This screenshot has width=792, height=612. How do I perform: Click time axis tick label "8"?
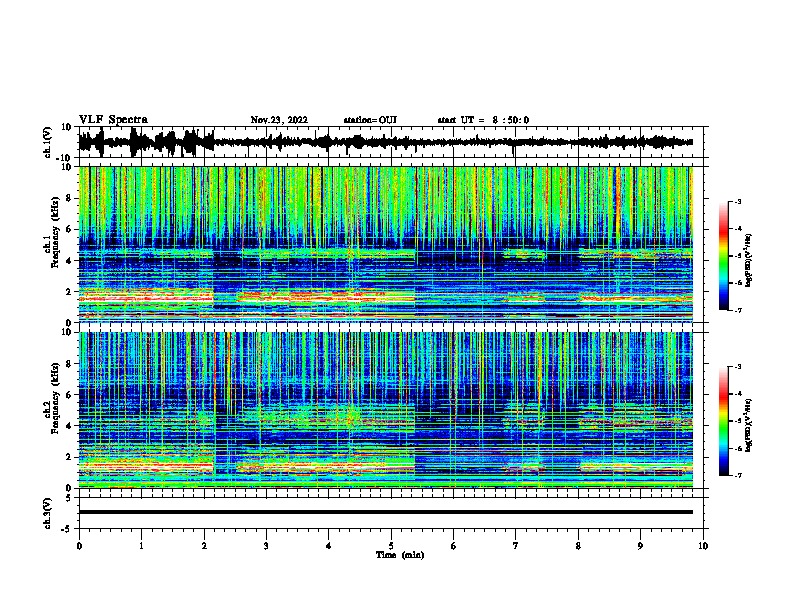[x=578, y=546]
